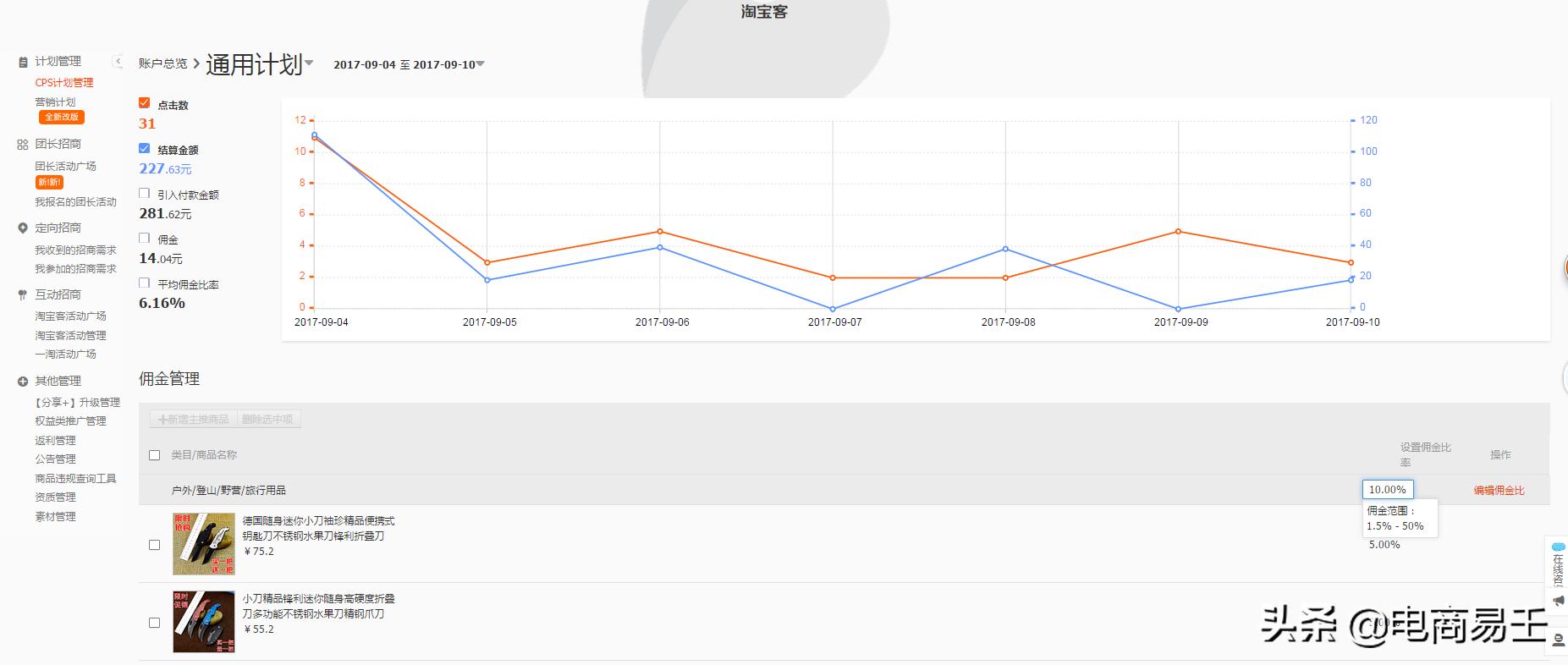Click 编辑佣金比 link
The image size is (1568, 665).
coord(1499,491)
